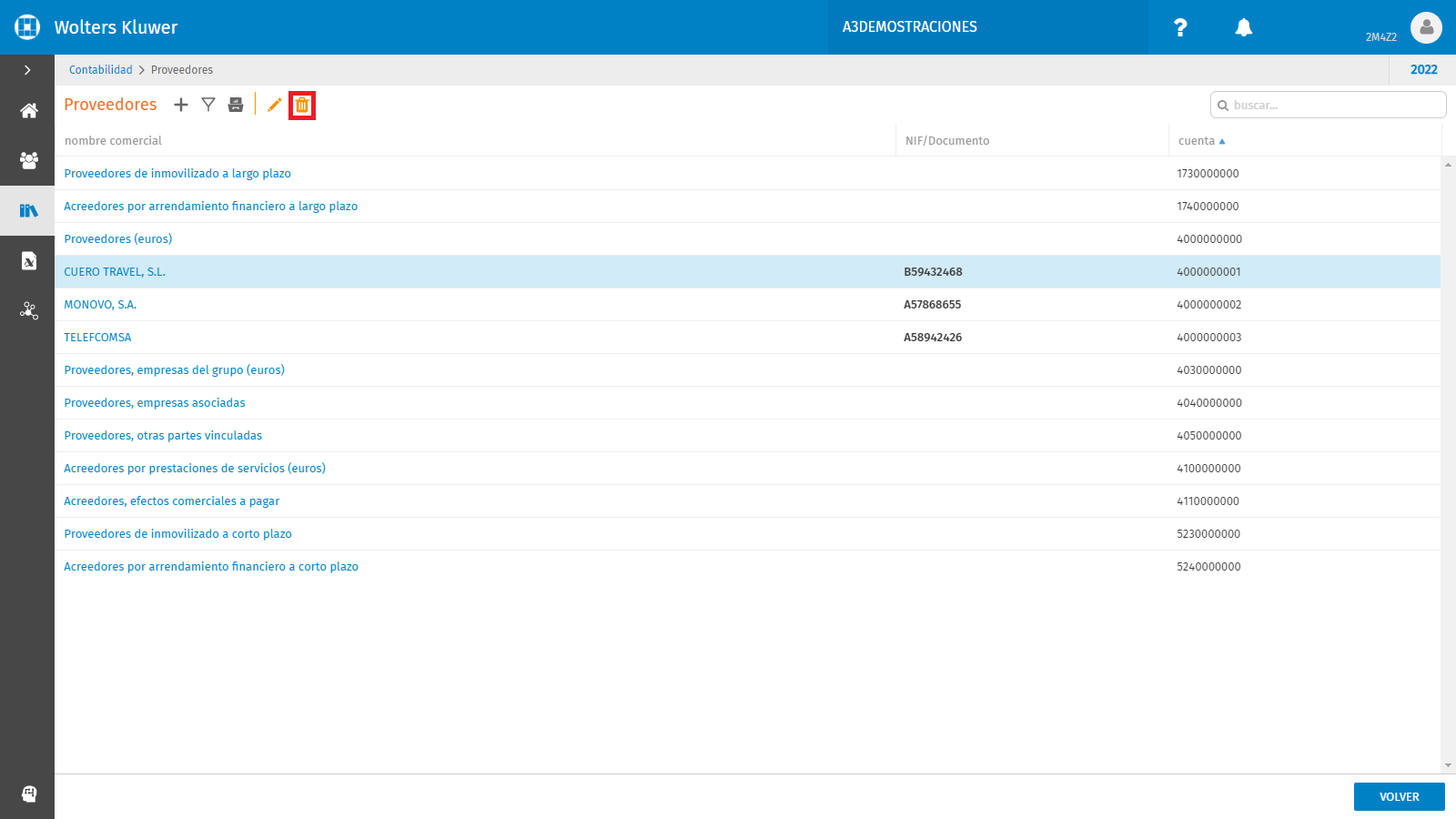The image size is (1456, 819).
Task: Click cuenta 4050000000
Action: pyautogui.click(x=1208, y=436)
